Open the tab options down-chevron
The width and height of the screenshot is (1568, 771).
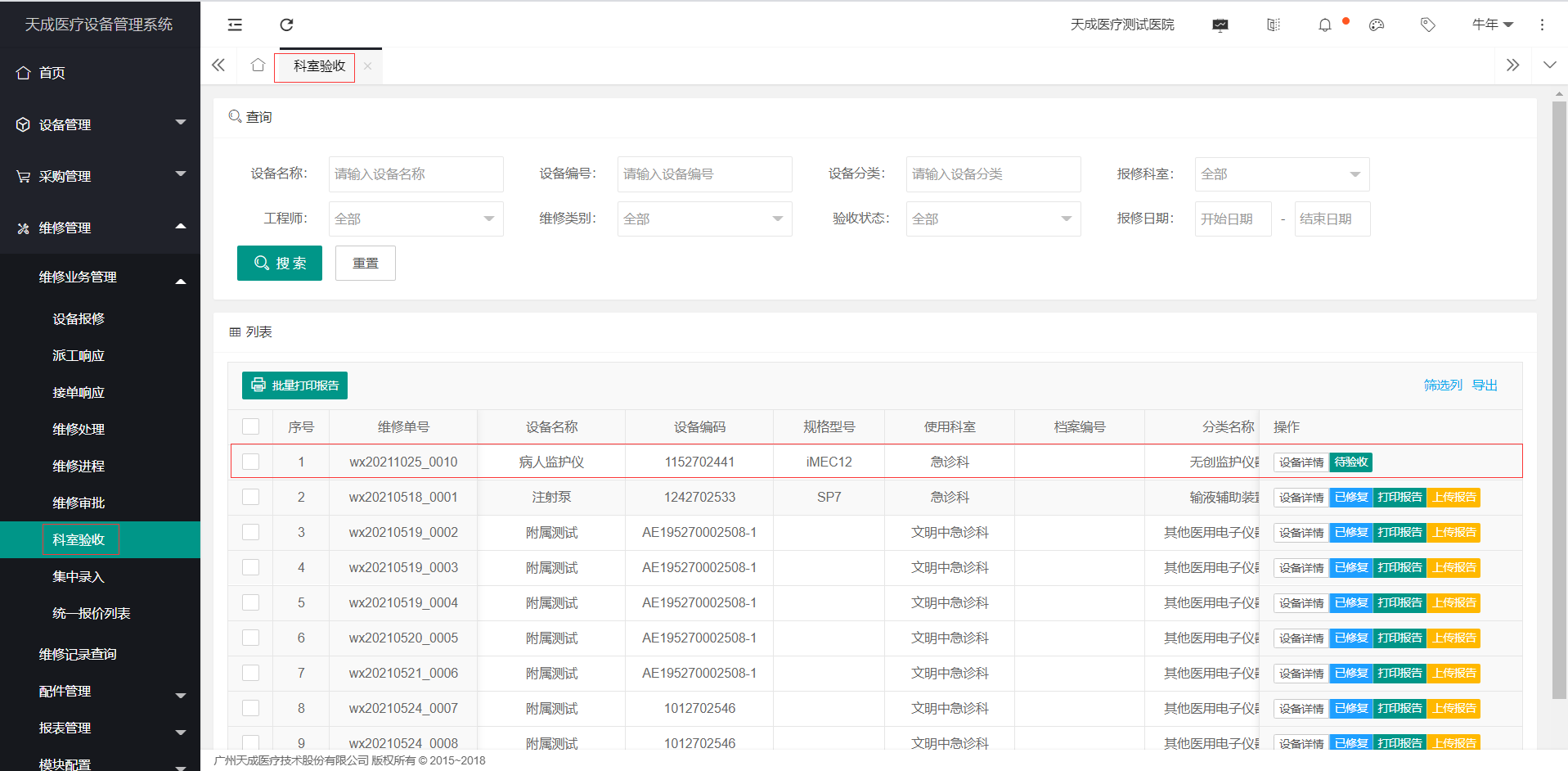(x=1550, y=65)
